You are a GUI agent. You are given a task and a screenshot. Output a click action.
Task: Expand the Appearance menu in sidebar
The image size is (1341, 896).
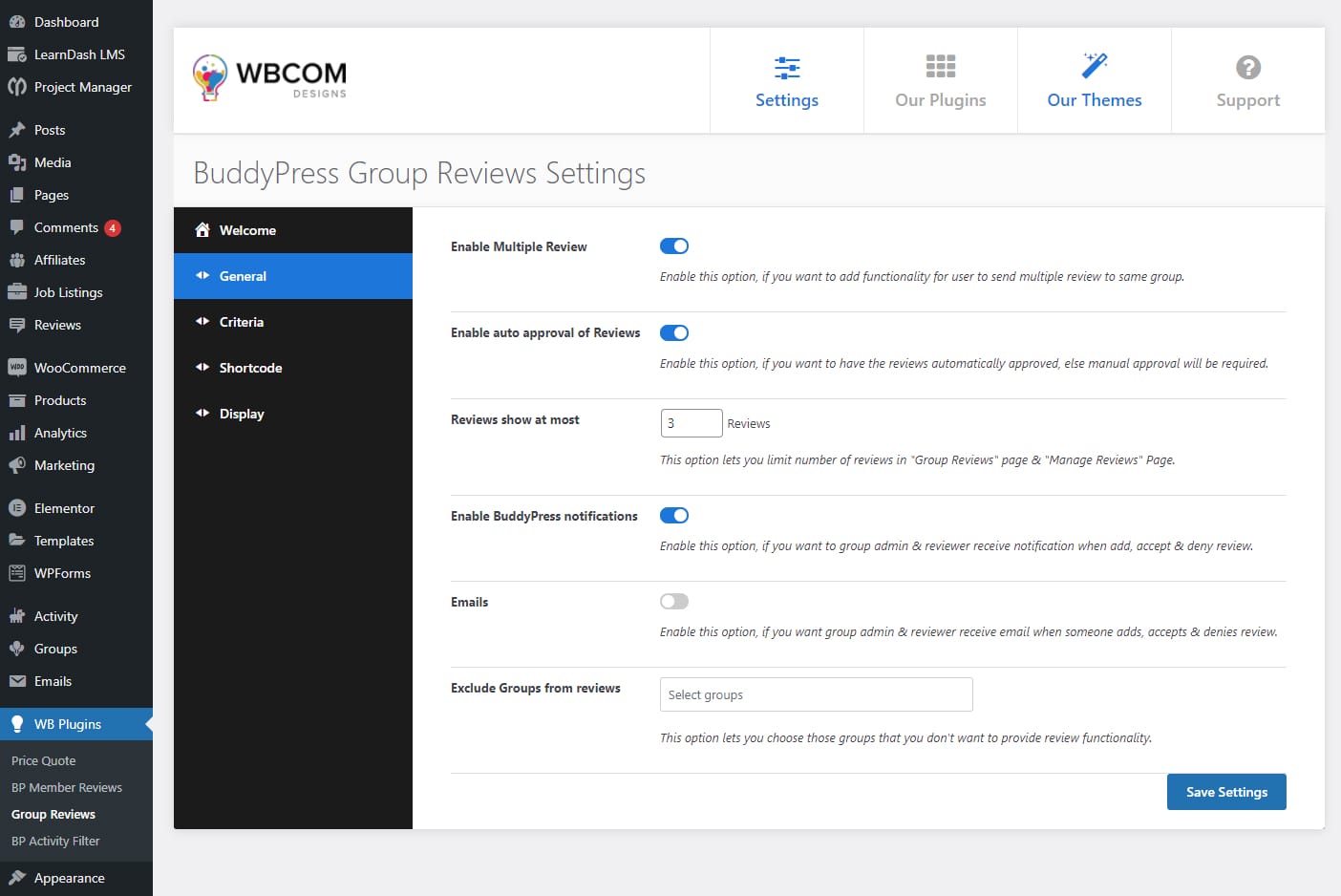coord(69,878)
